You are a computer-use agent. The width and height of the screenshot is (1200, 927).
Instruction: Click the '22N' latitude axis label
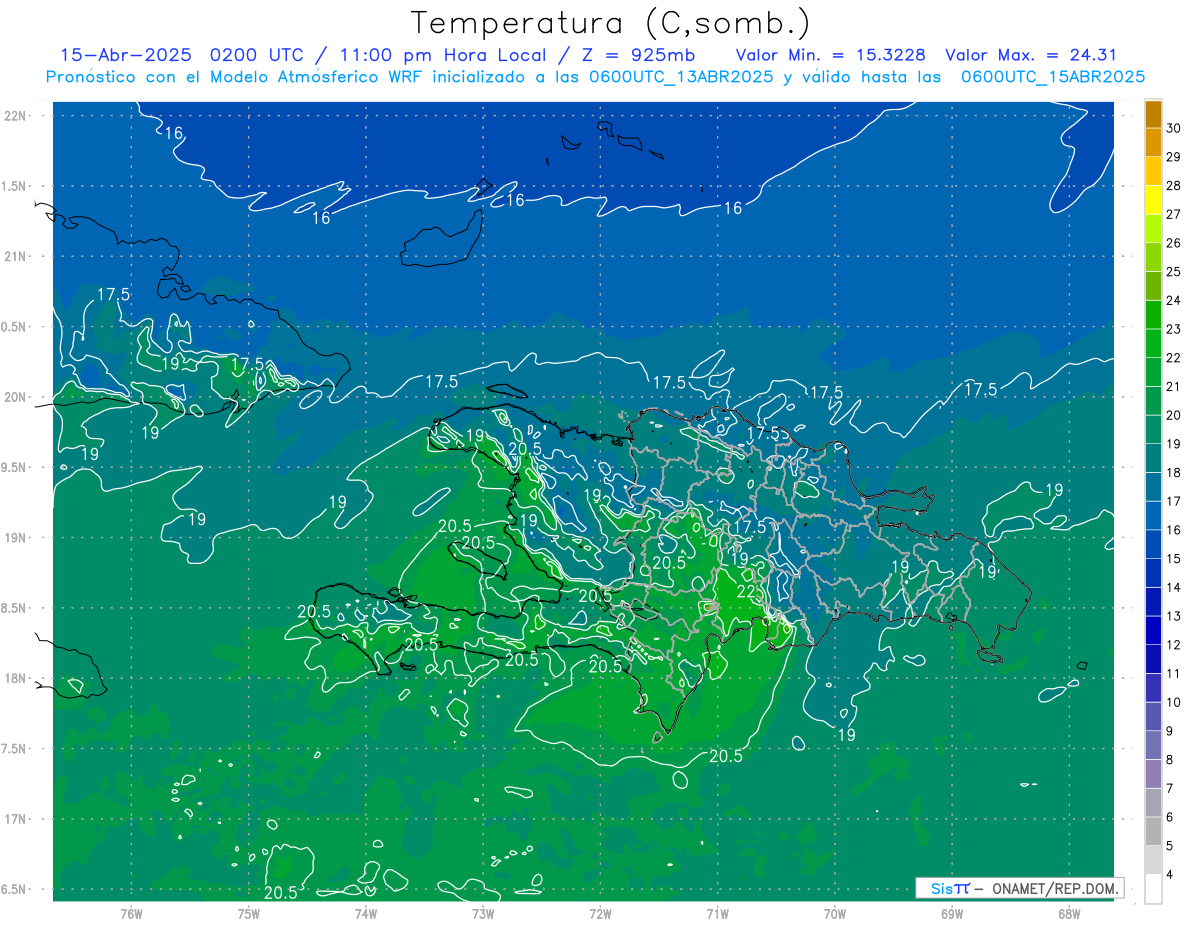(x=17, y=116)
